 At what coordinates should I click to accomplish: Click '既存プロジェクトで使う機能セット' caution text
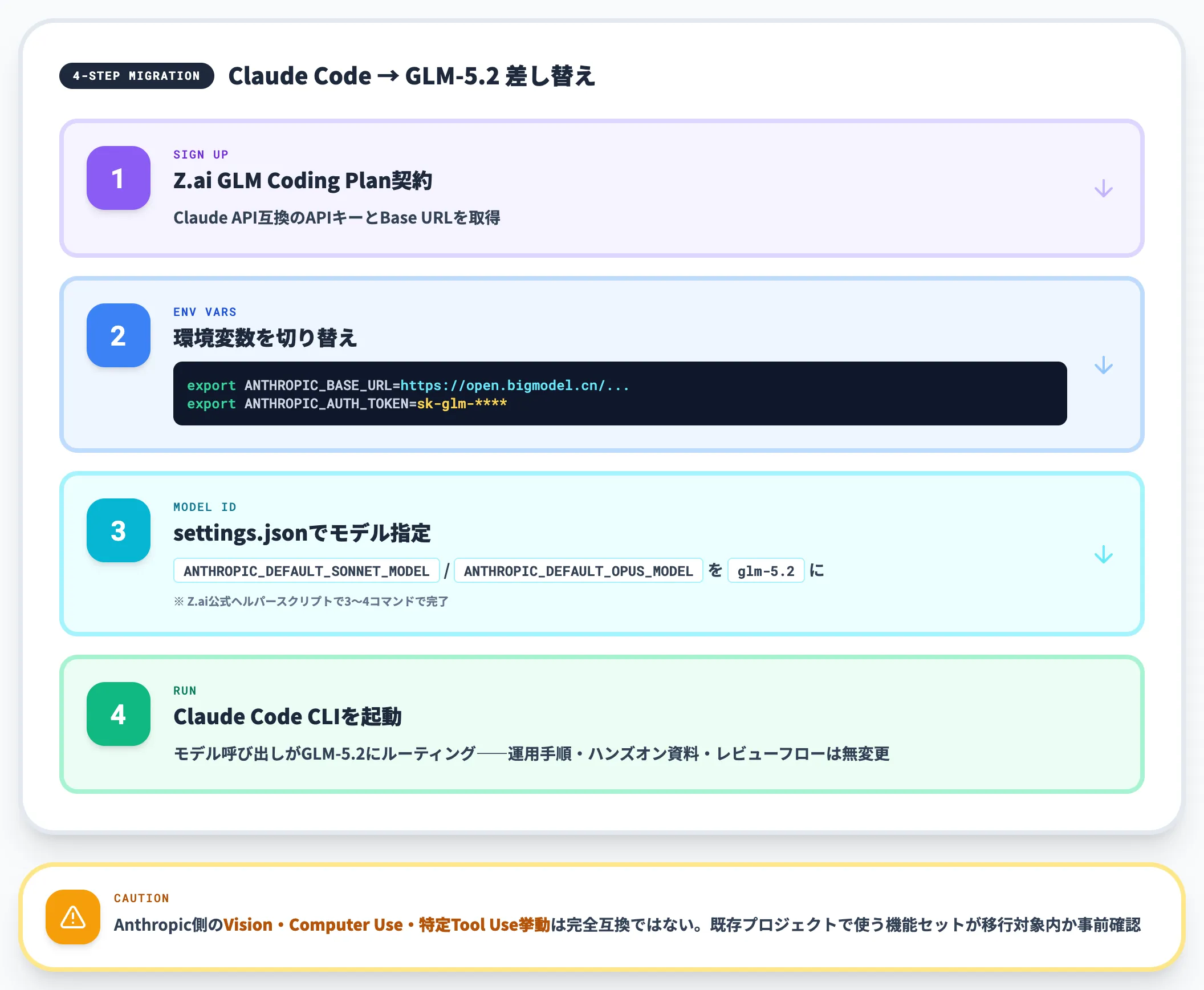pyautogui.click(x=837, y=924)
